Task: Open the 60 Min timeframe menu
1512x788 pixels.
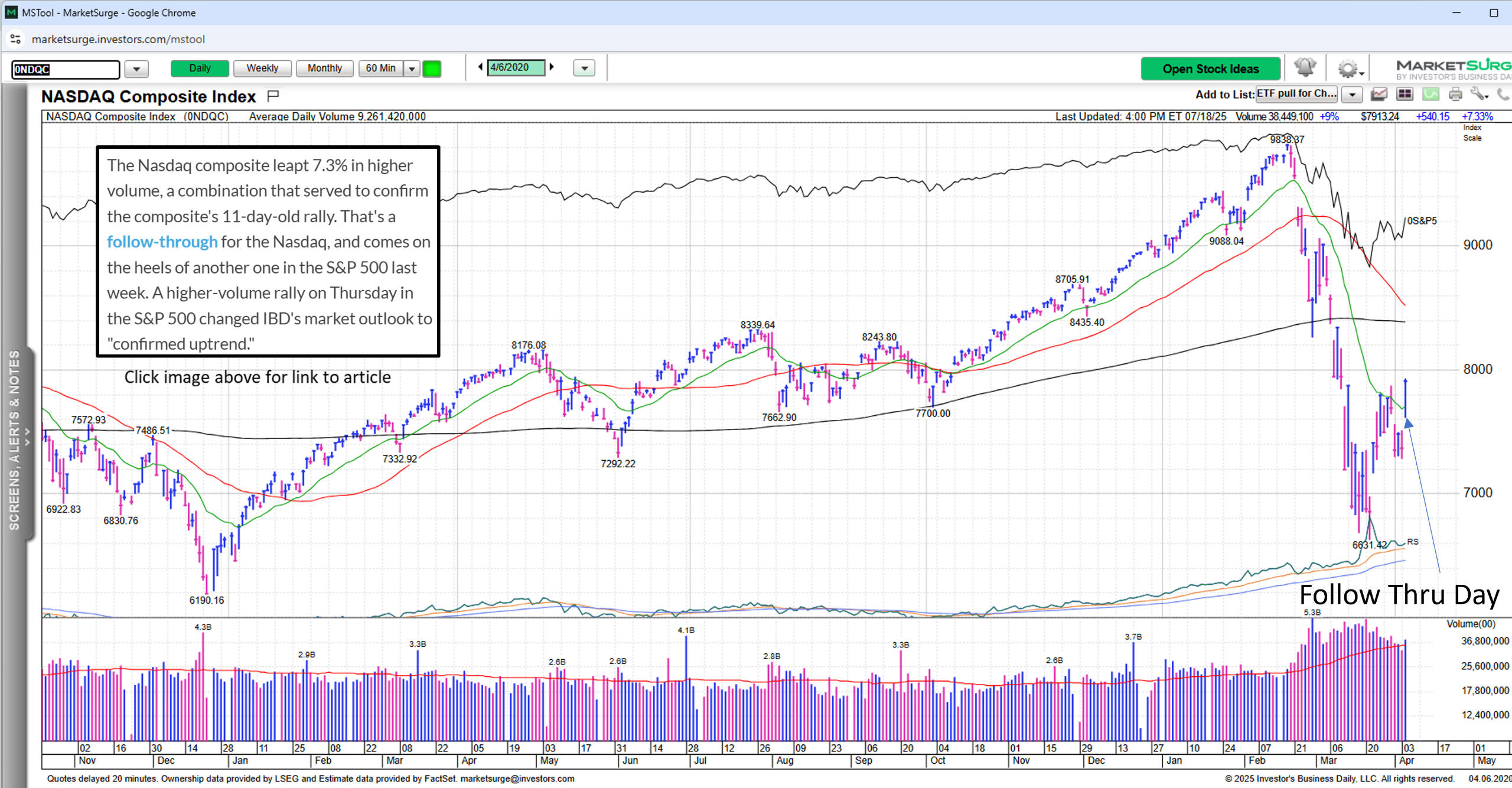Action: pyautogui.click(x=412, y=68)
